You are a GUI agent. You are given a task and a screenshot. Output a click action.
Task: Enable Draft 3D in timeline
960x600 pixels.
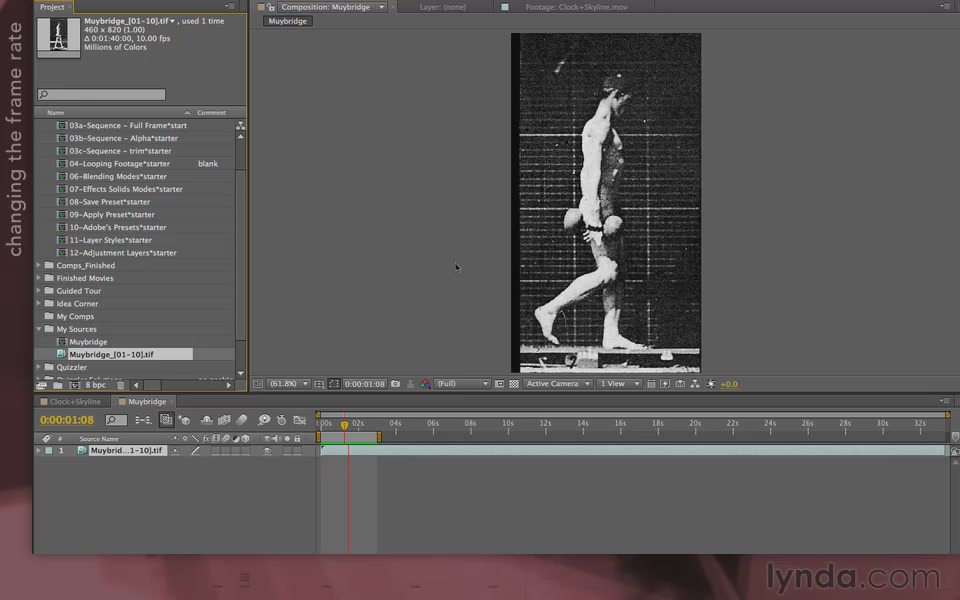point(185,420)
